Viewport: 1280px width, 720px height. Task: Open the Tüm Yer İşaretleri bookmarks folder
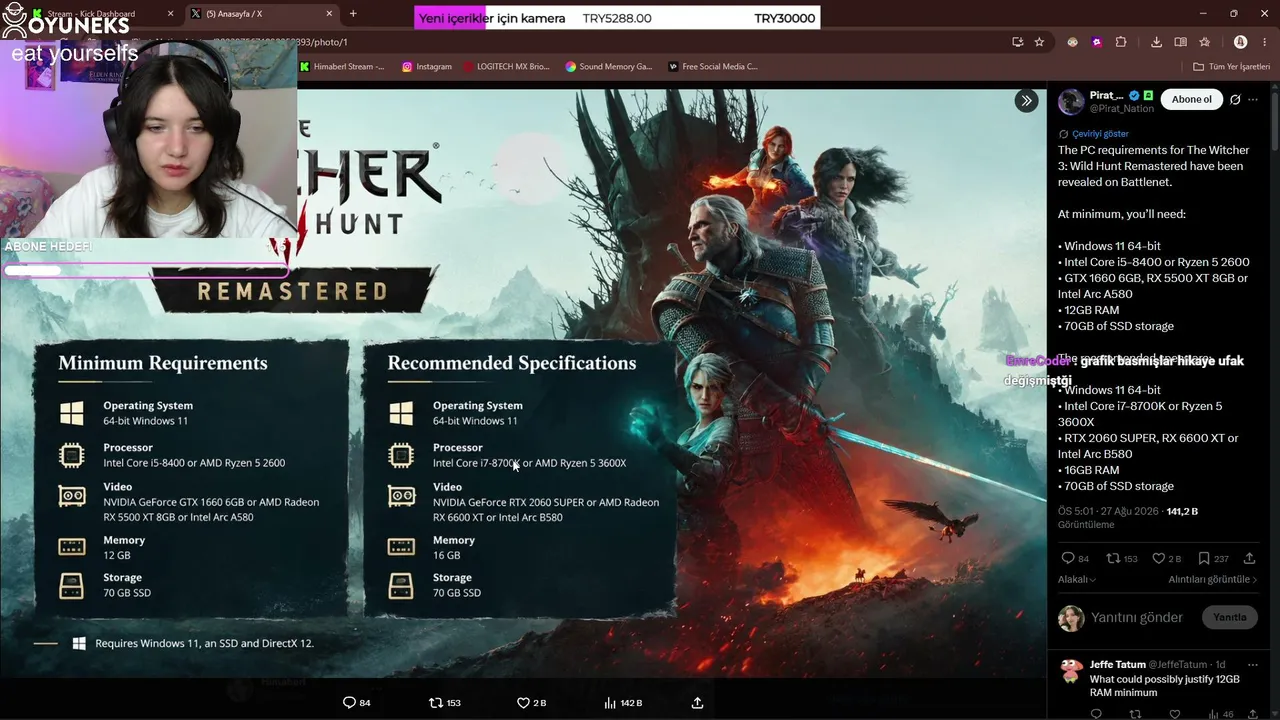coord(1232,67)
